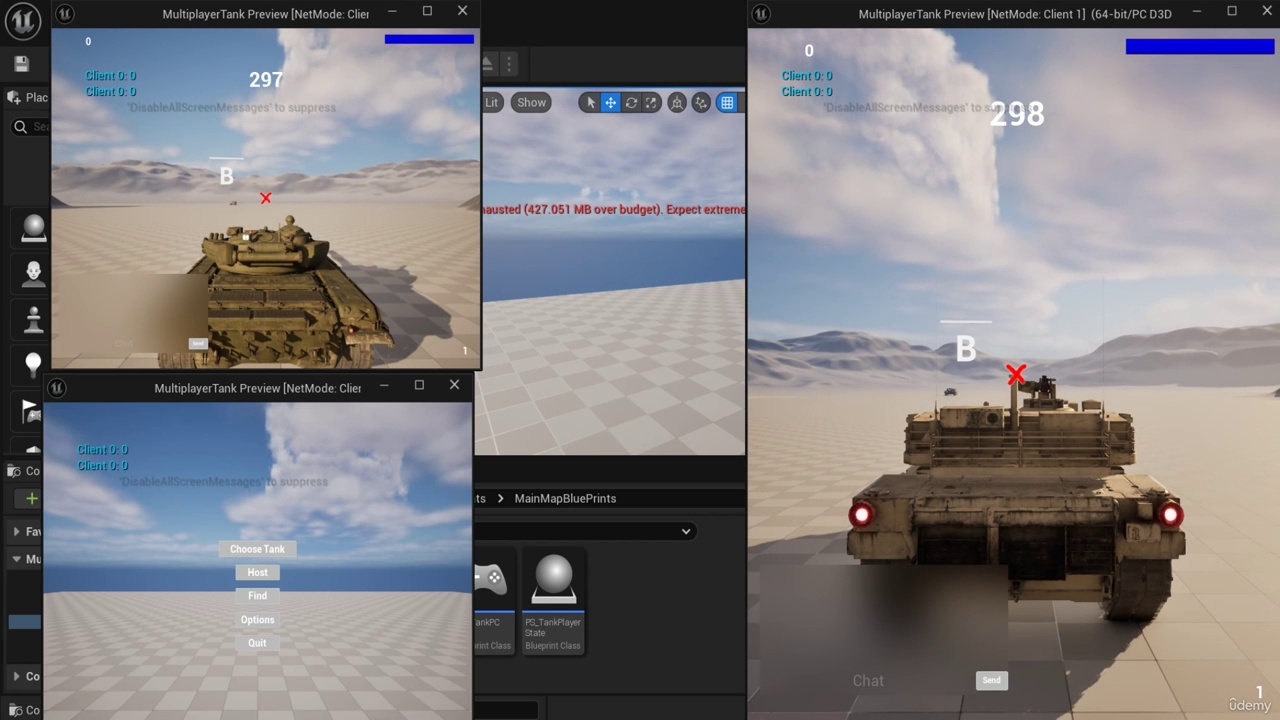
Task: Open the Lit view mode menu
Action: pyautogui.click(x=492, y=102)
